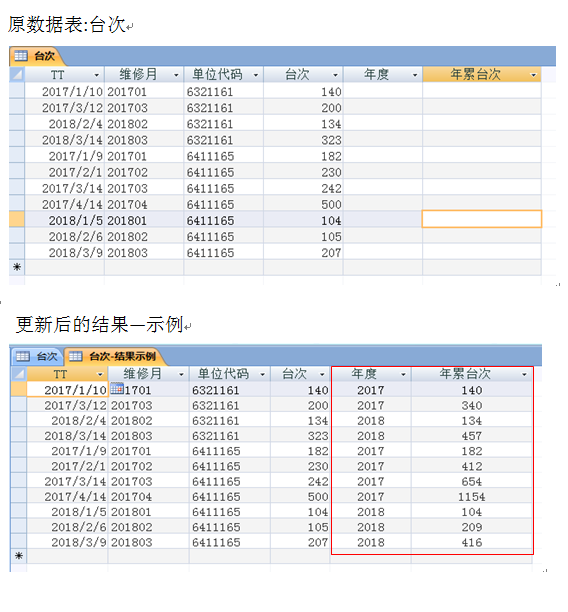Click the active empty 年累台次 cell
The image size is (568, 612).
click(x=482, y=219)
